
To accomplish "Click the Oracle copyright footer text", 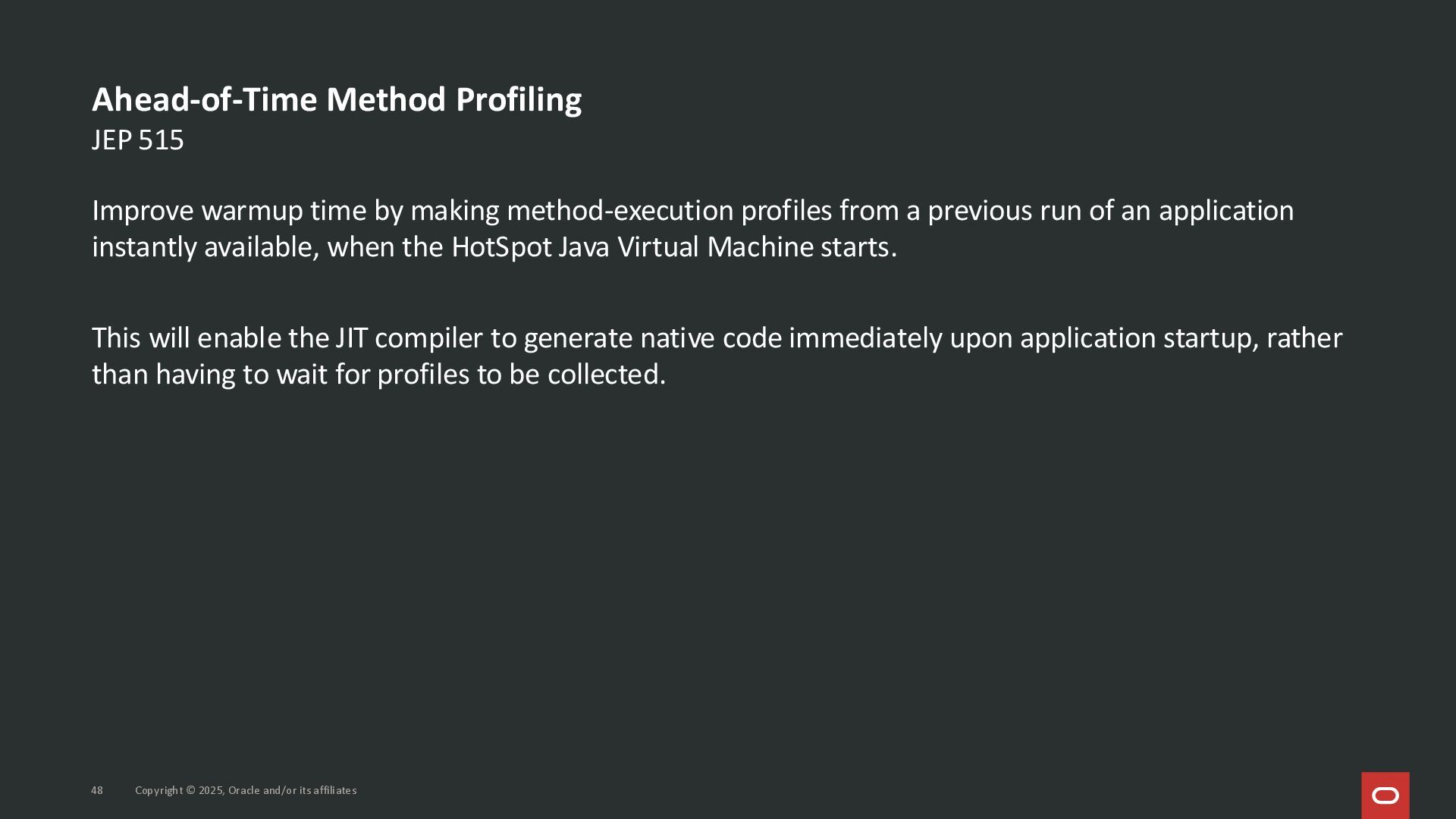I will tap(246, 790).
